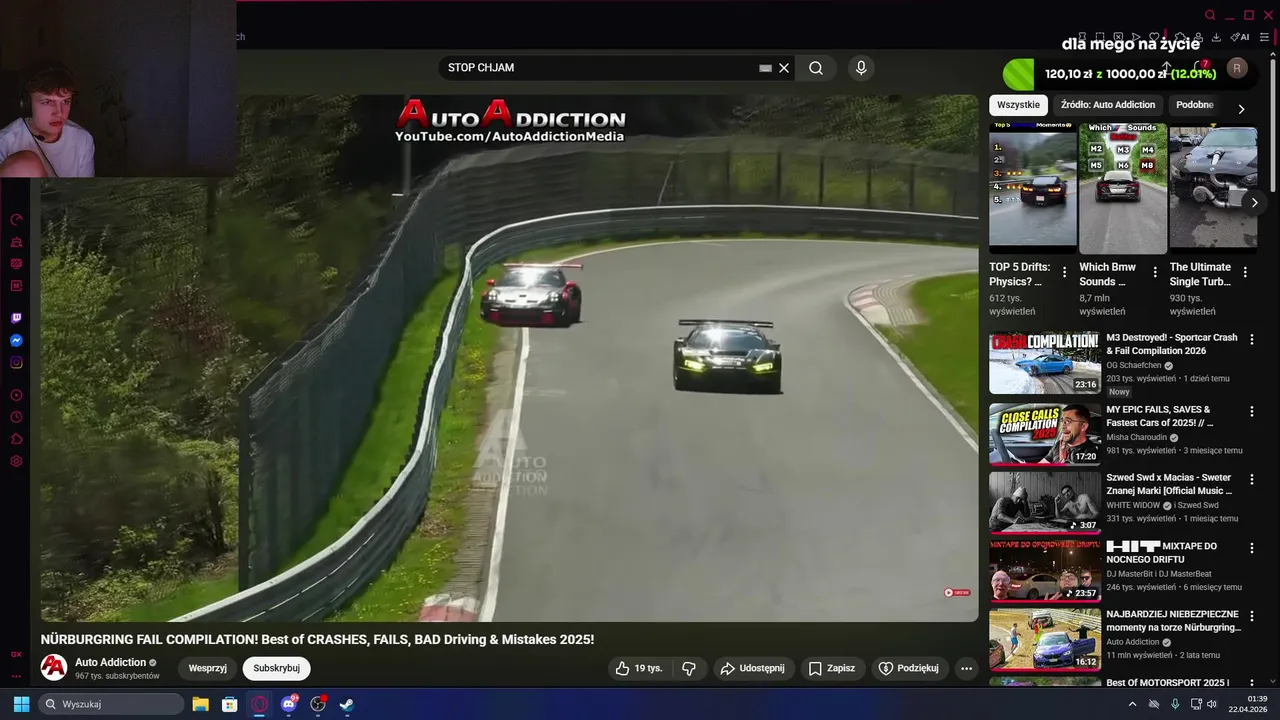Click the GX logo at sidebar bottom

16,654
